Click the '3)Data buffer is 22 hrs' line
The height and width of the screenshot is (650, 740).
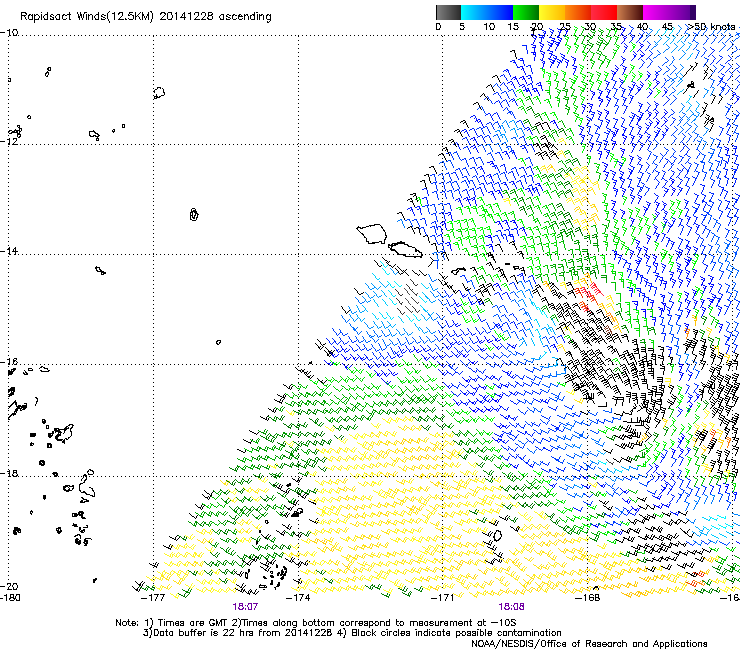pyautogui.click(x=352, y=633)
